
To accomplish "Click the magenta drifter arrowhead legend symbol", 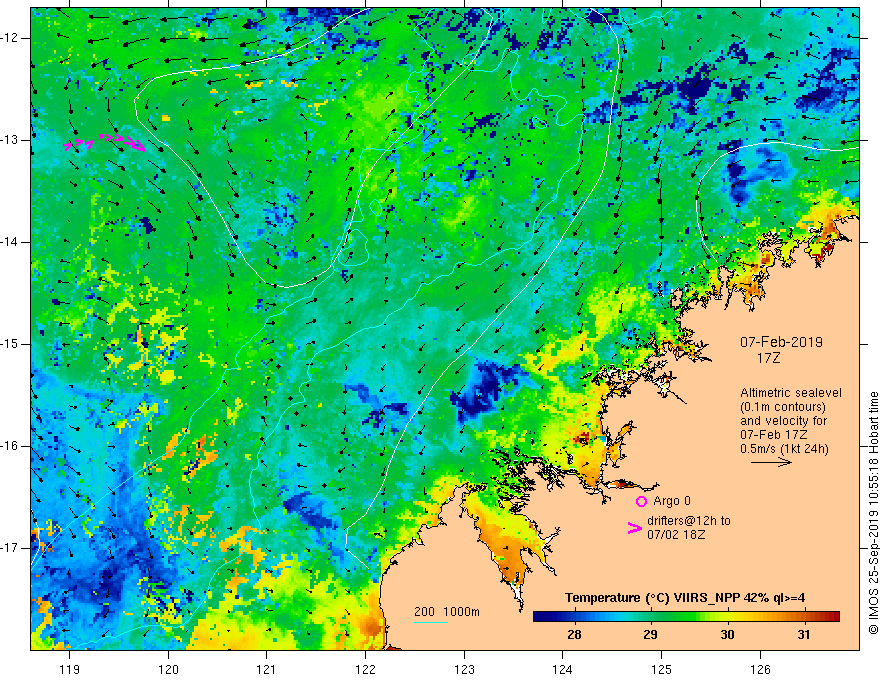I will [x=634, y=528].
